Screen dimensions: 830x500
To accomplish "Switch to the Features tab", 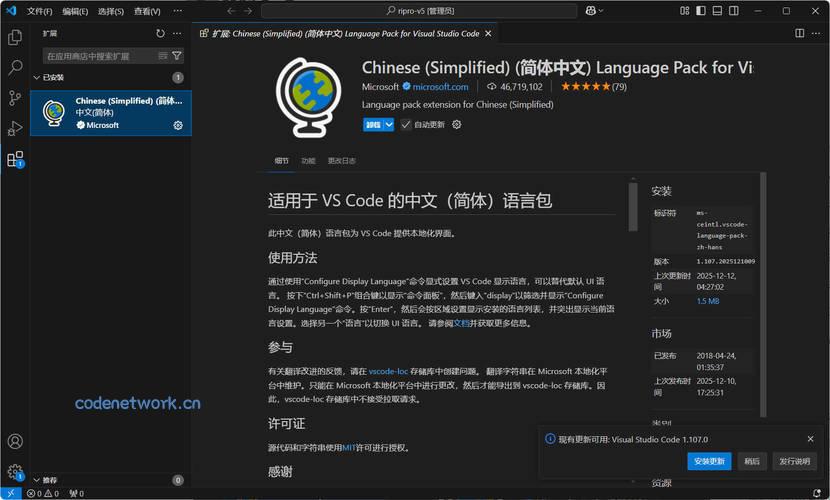I will pos(308,161).
